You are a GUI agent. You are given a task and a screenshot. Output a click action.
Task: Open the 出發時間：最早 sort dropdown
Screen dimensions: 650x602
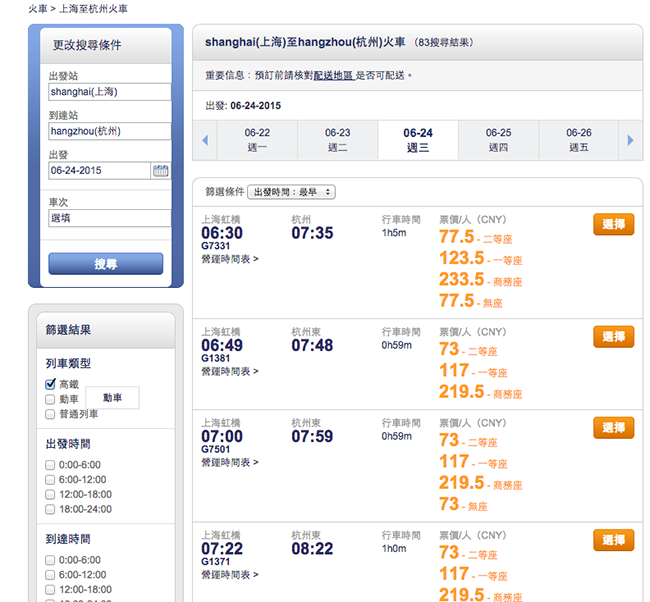(x=291, y=192)
